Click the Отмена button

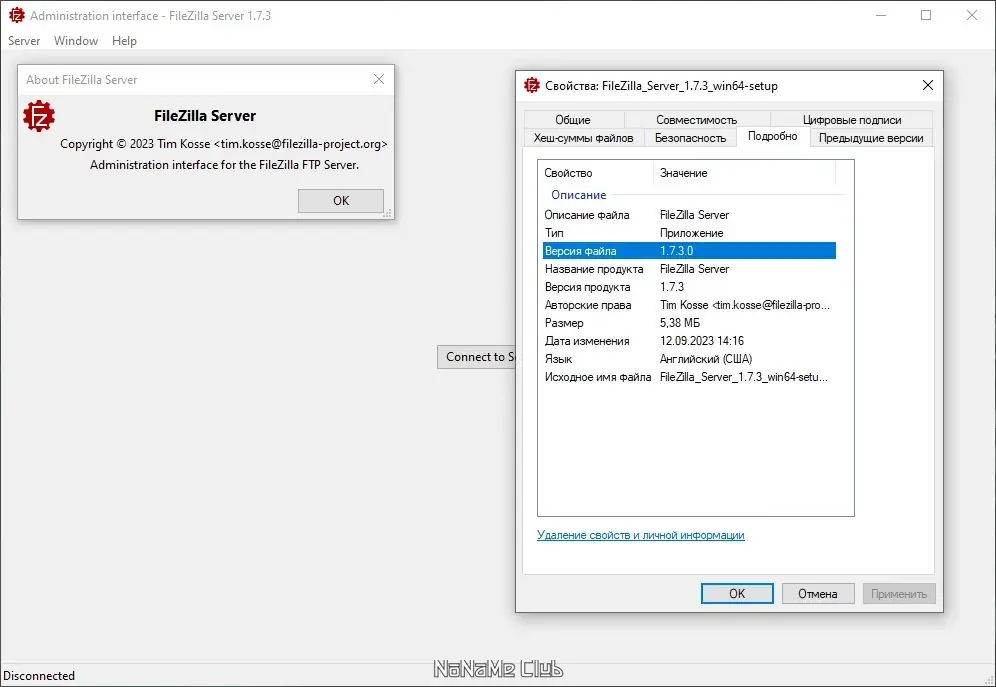818,594
